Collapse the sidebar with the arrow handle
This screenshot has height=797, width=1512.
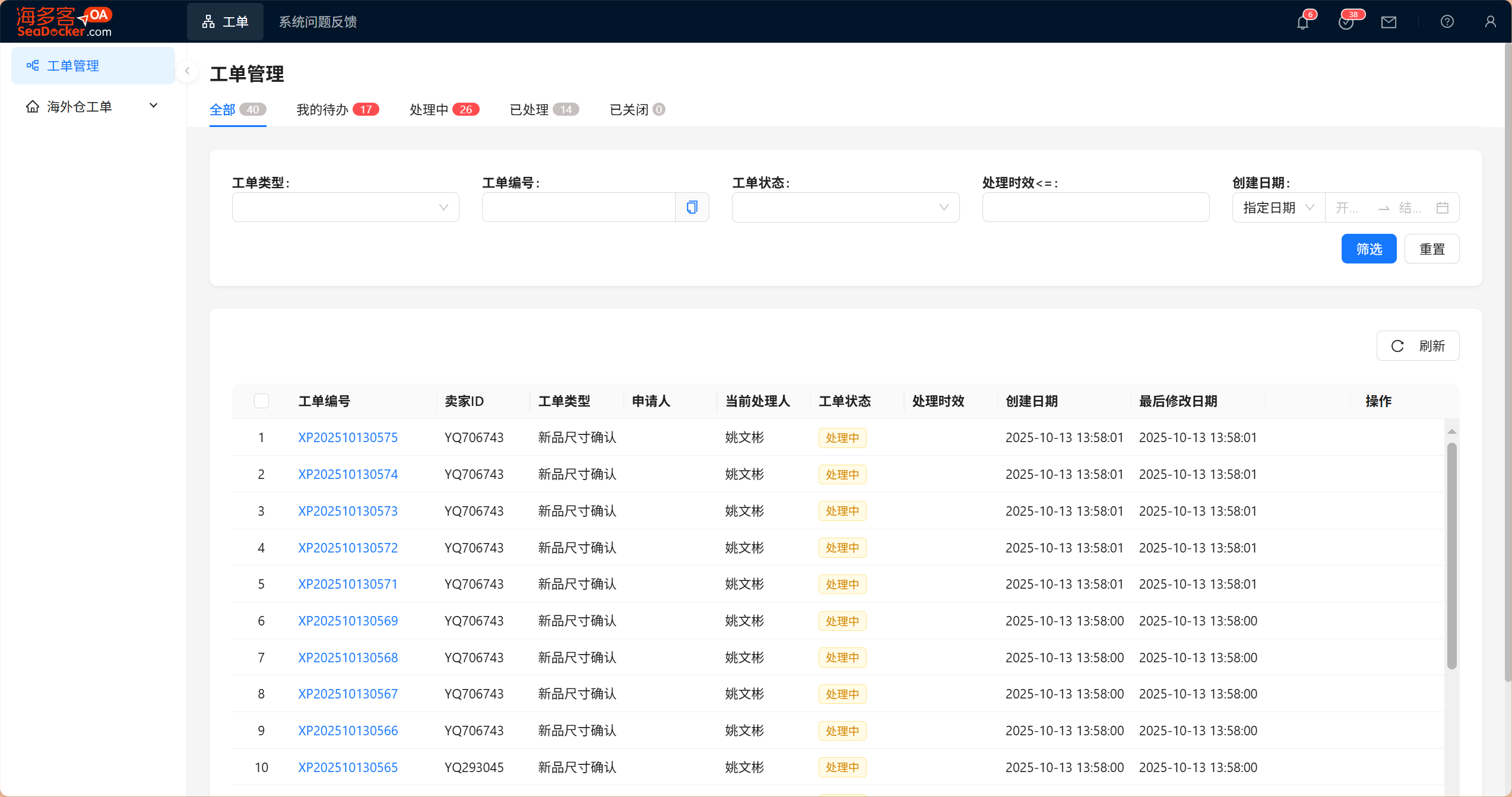(x=187, y=71)
